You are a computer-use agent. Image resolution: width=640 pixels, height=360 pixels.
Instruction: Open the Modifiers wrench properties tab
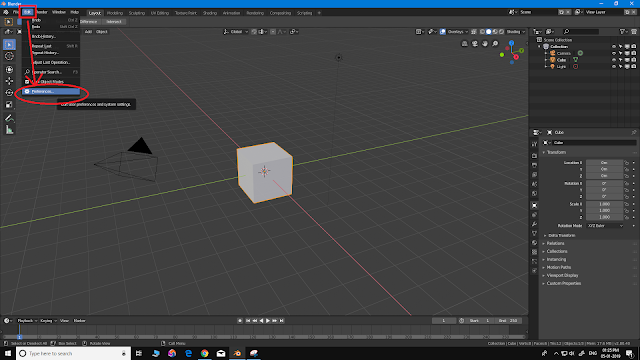(534, 224)
